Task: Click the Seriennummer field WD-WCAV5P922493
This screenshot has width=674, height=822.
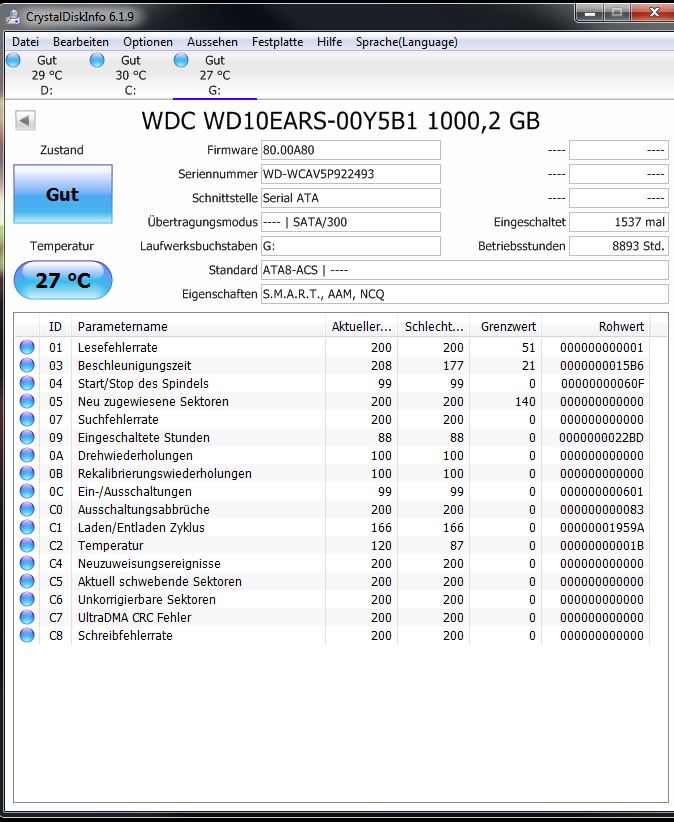Action: click(351, 174)
